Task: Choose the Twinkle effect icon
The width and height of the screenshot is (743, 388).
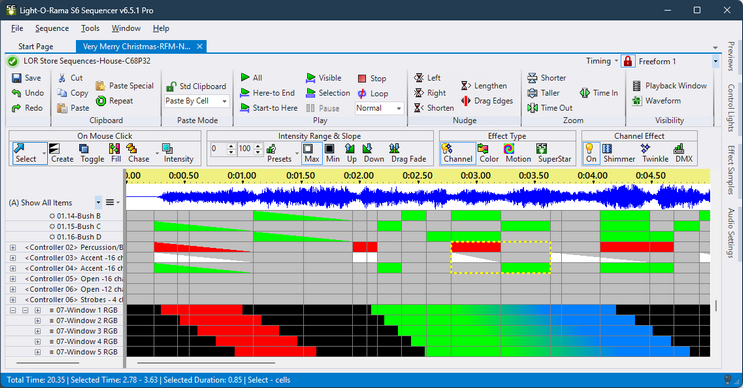Action: click(x=655, y=153)
